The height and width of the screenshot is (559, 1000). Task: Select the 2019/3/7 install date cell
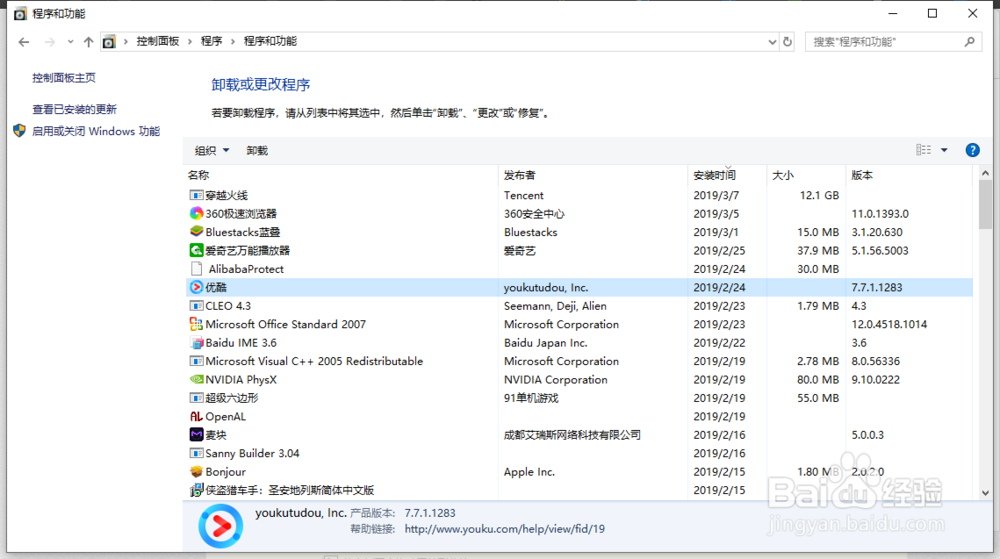click(716, 196)
